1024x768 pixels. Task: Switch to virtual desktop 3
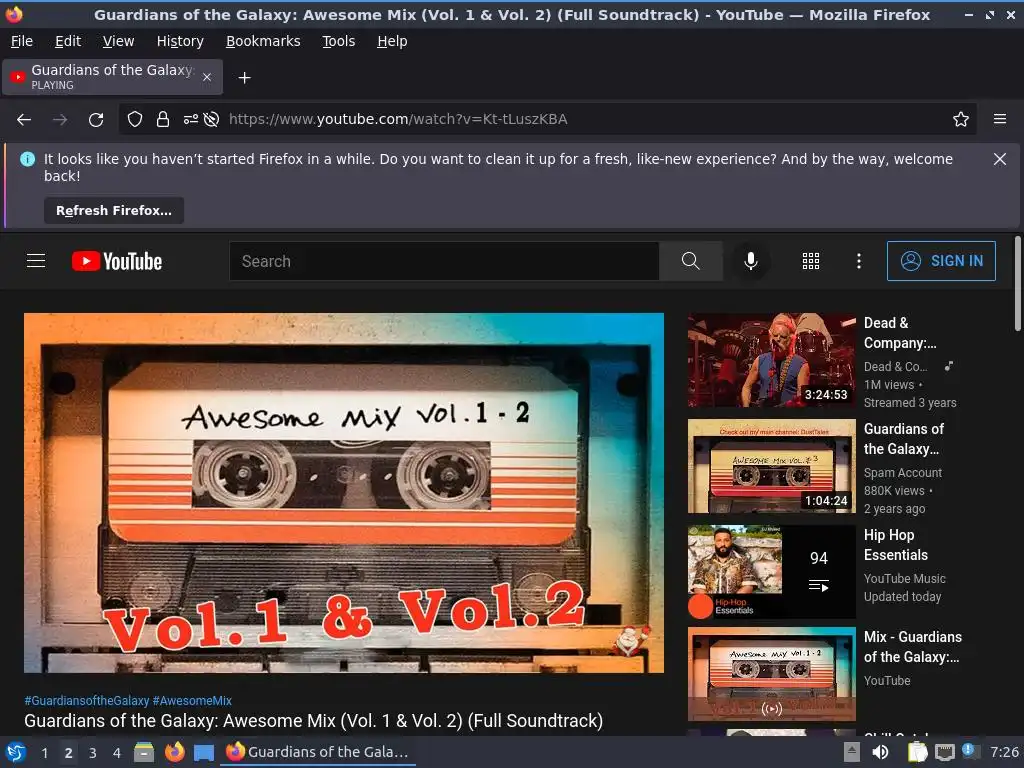(93, 753)
